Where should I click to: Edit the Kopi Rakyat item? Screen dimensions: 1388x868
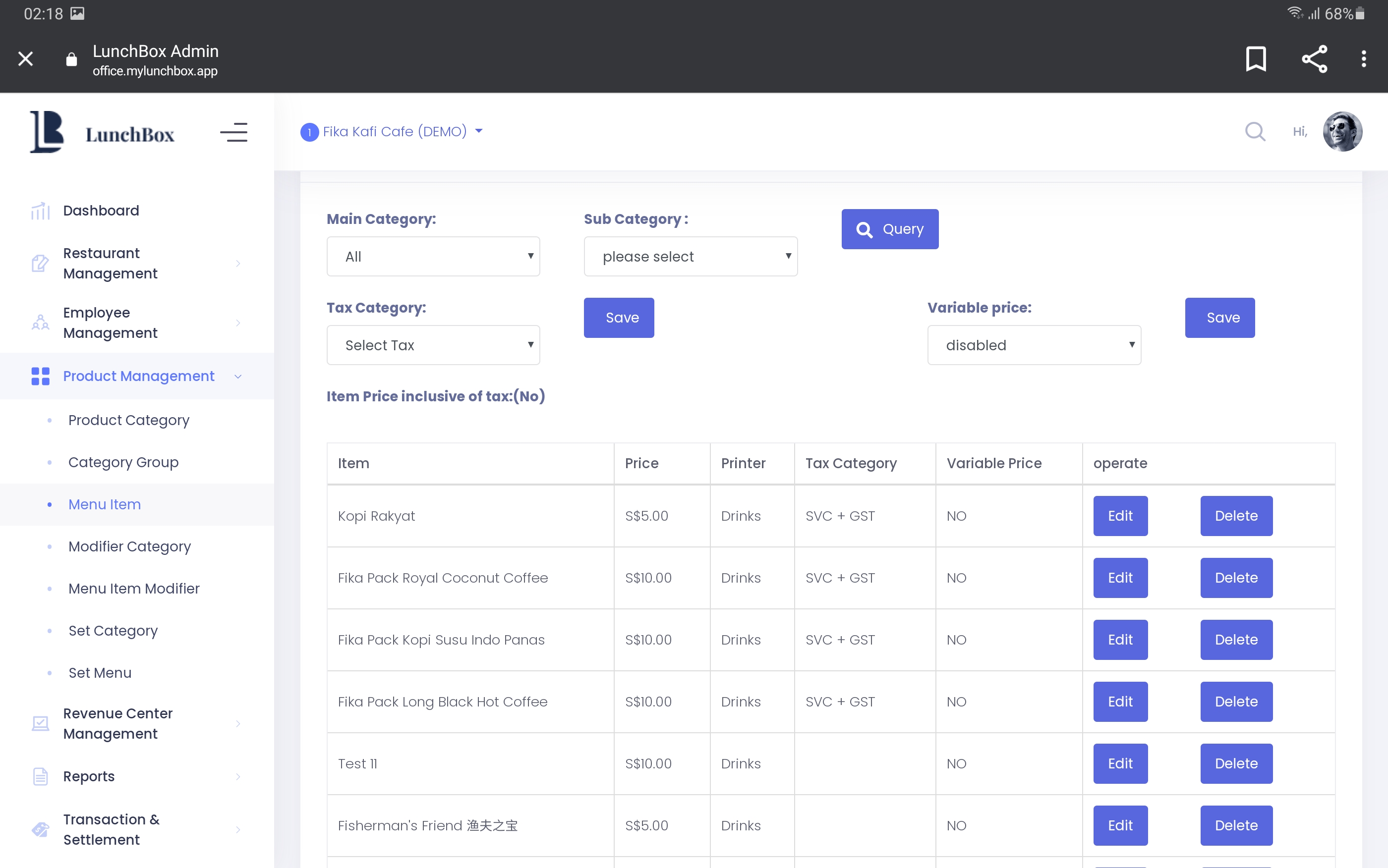pos(1120,516)
